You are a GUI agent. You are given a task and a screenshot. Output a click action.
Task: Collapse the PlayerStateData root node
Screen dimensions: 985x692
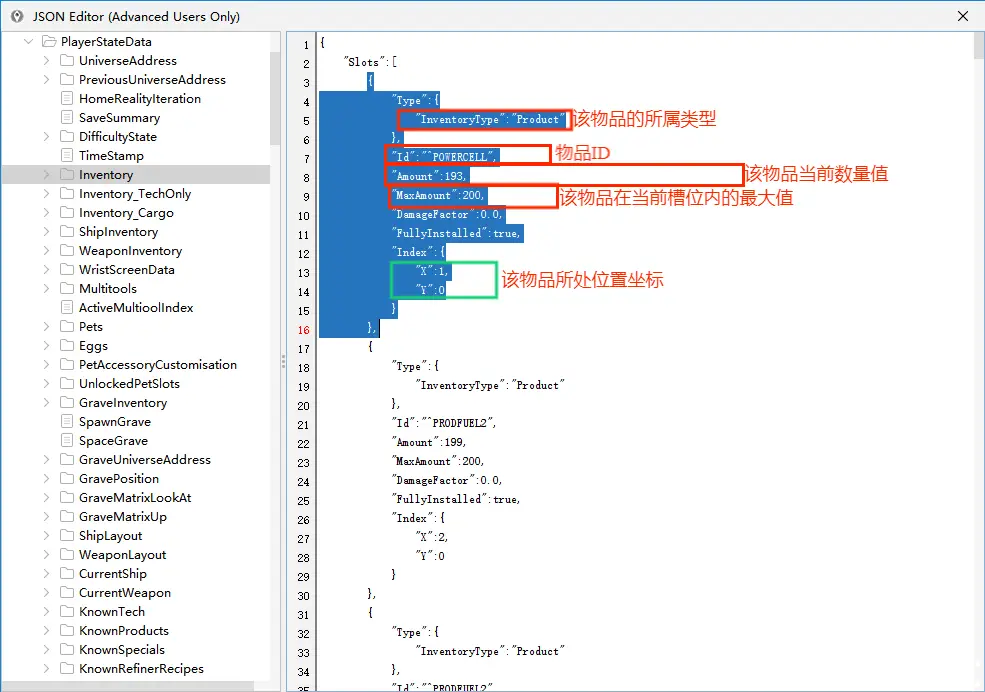[28, 41]
